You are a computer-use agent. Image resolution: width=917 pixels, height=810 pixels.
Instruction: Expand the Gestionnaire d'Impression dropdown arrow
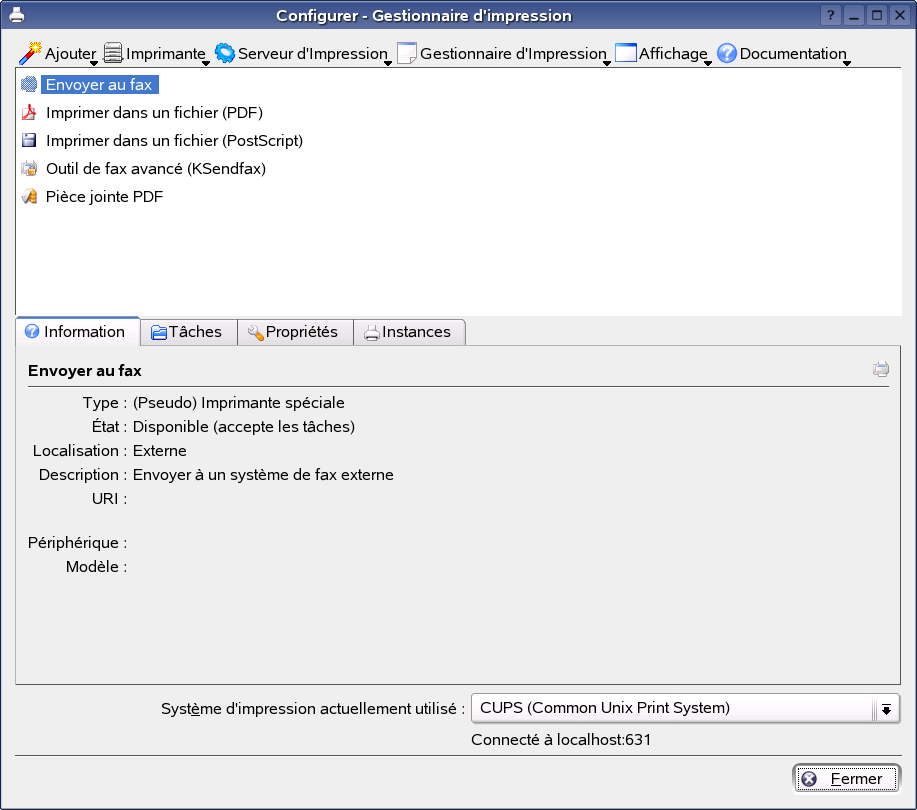(x=606, y=63)
